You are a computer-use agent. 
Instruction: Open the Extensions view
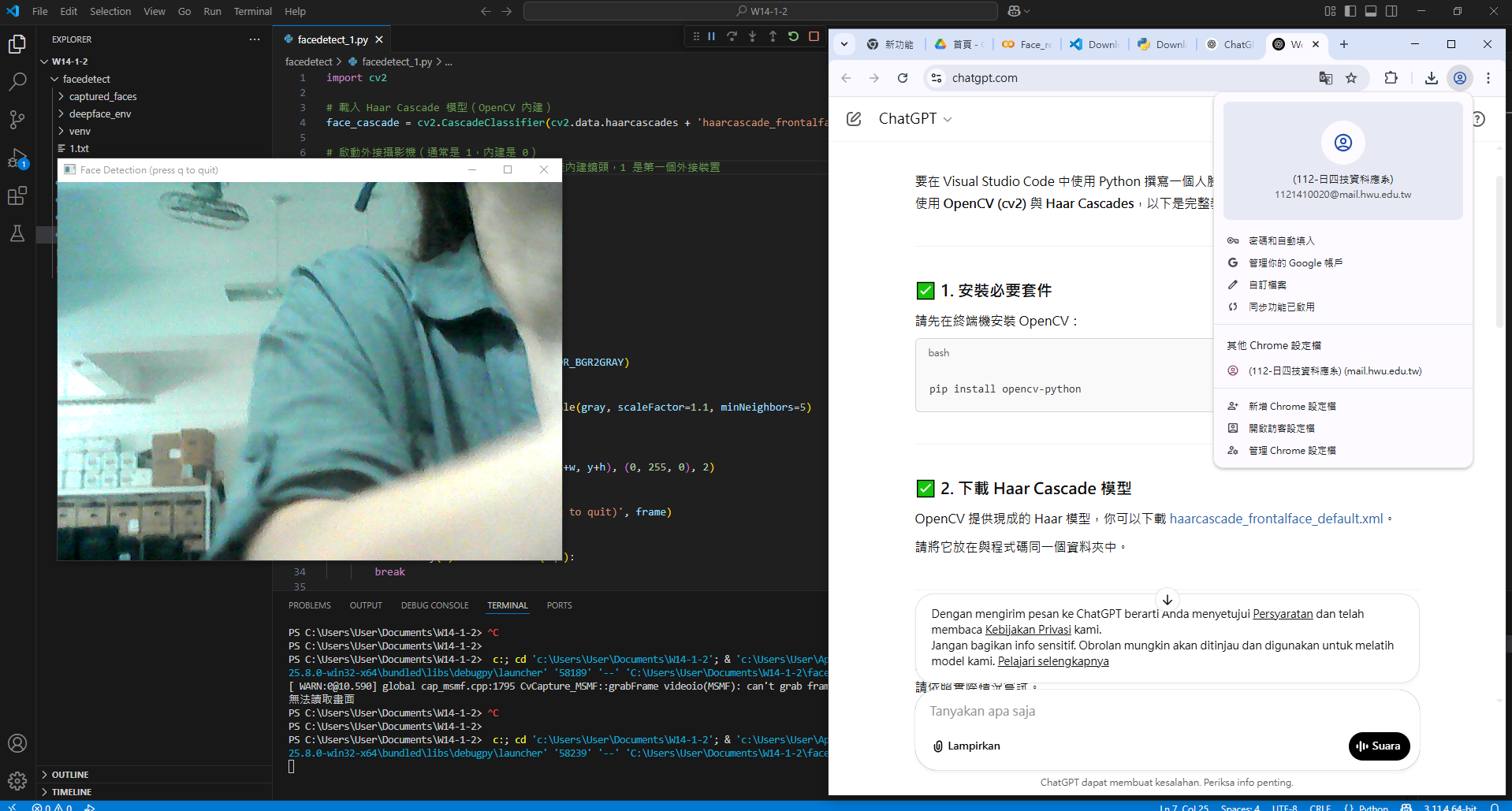coord(17,195)
